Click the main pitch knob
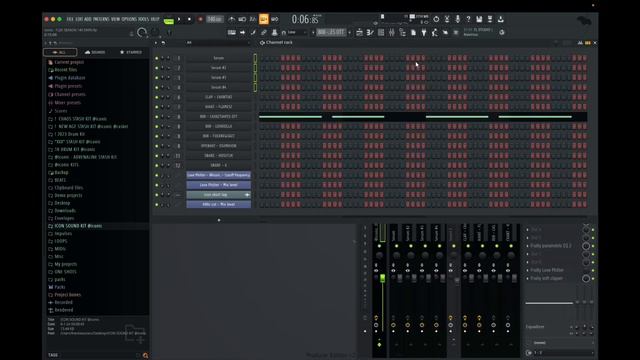 [x=156, y=32]
